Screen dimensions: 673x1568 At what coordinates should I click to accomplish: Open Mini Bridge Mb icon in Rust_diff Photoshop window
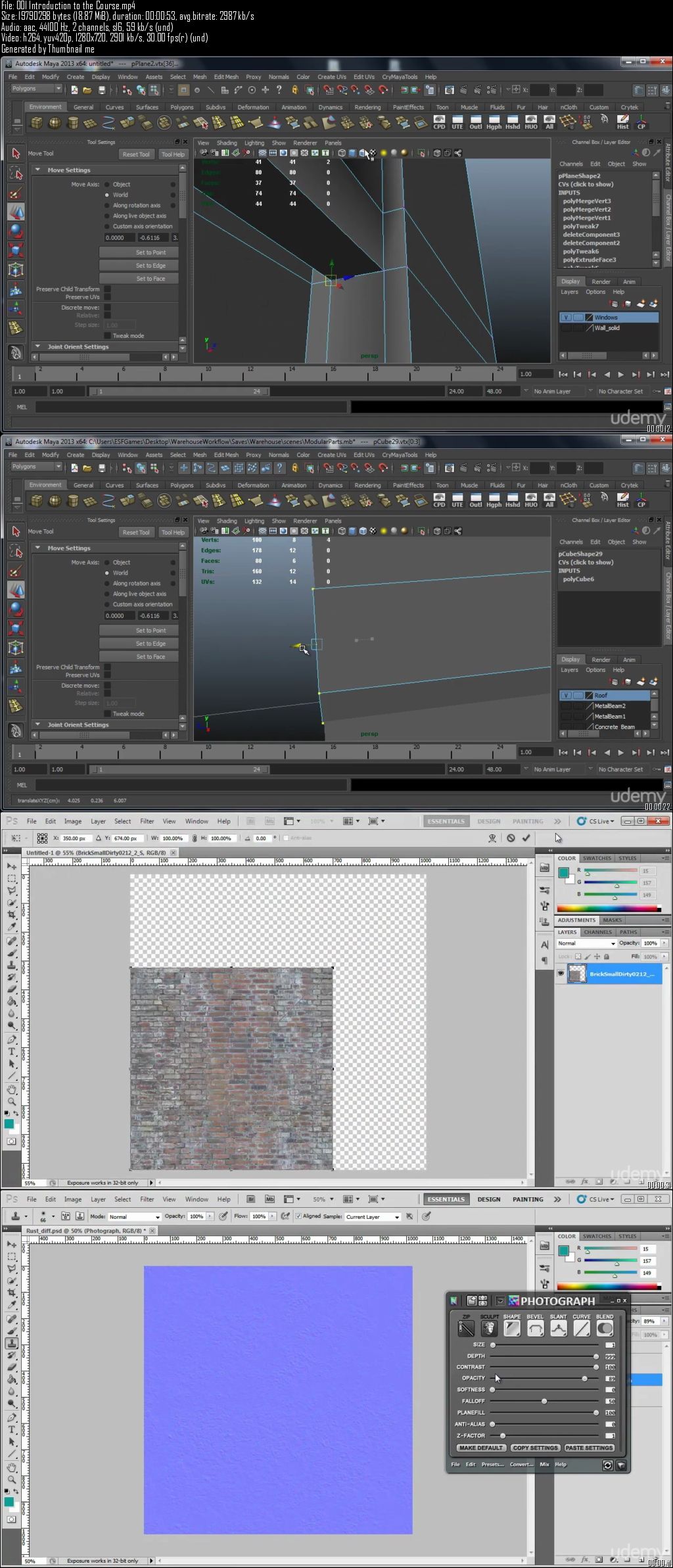[269, 1199]
